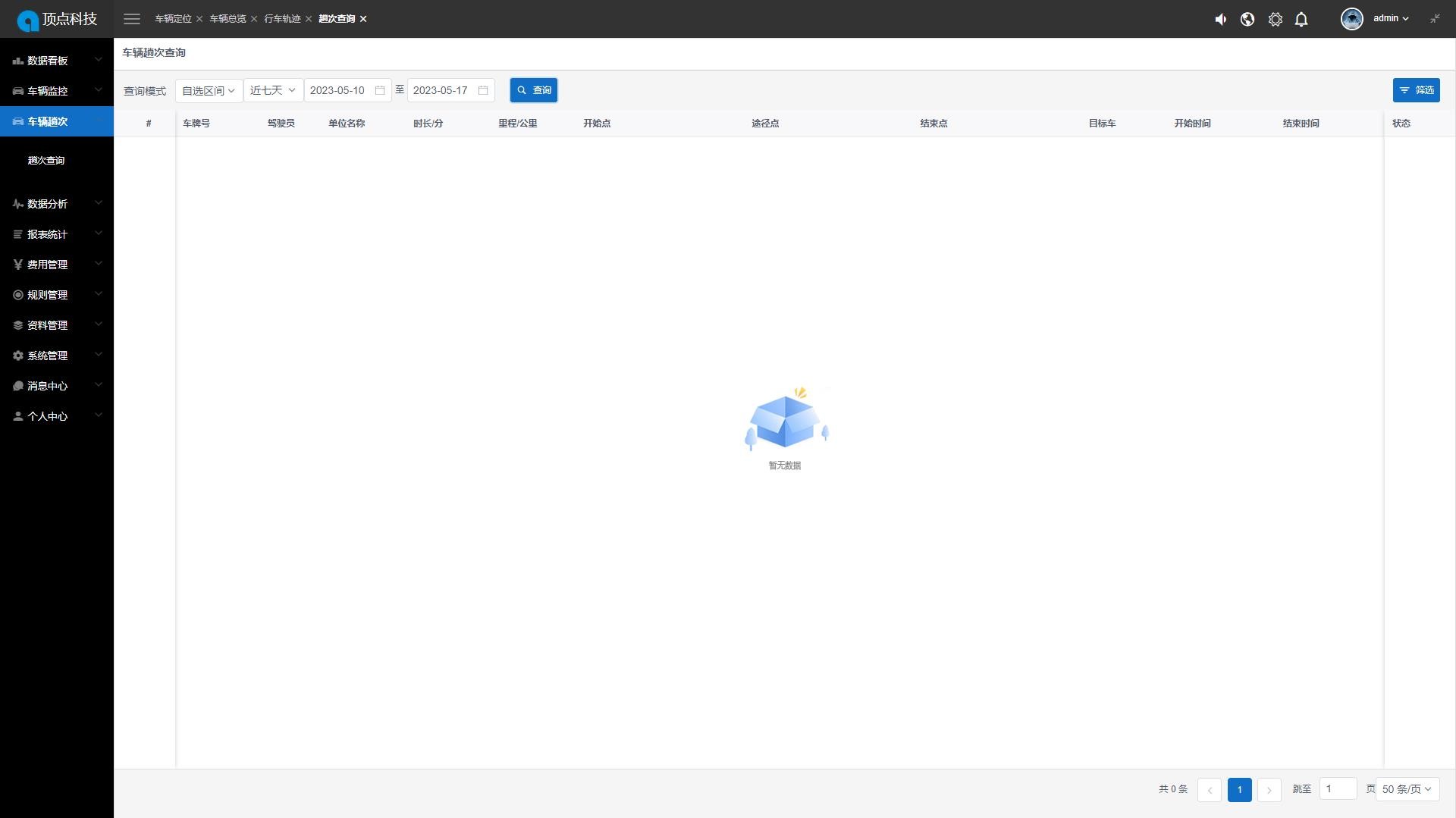1456x818 pixels.
Task: Open the 自选区间 query mode dropdown
Action: click(209, 90)
